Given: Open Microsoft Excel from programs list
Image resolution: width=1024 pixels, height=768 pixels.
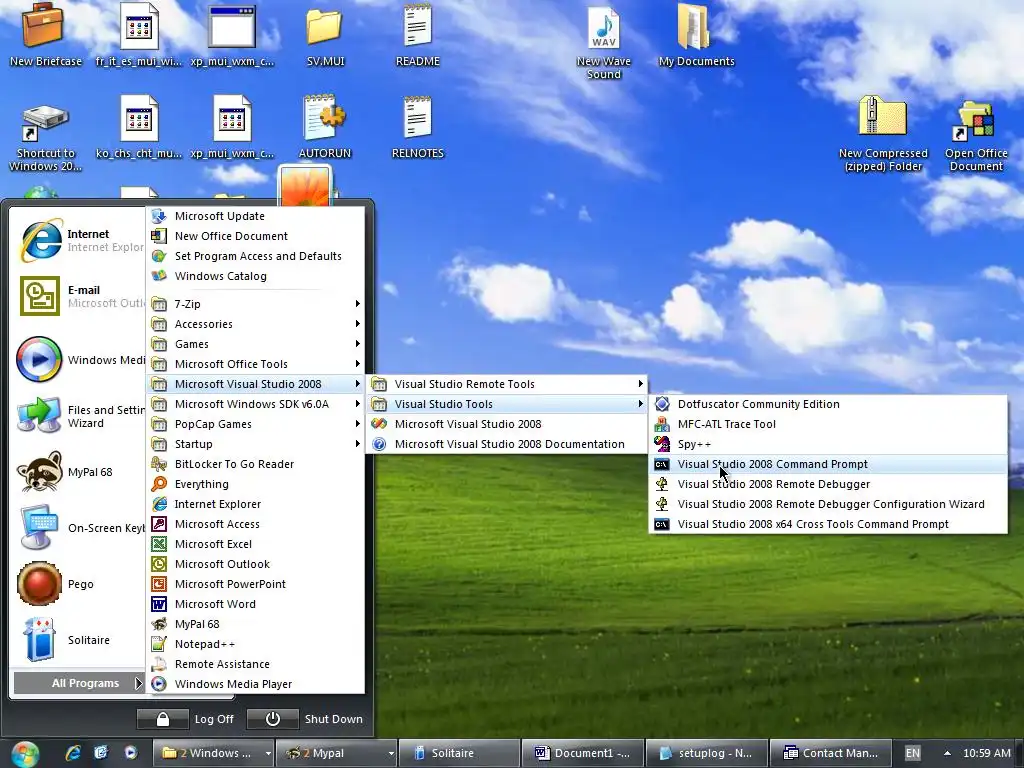Looking at the screenshot, I should [256, 544].
